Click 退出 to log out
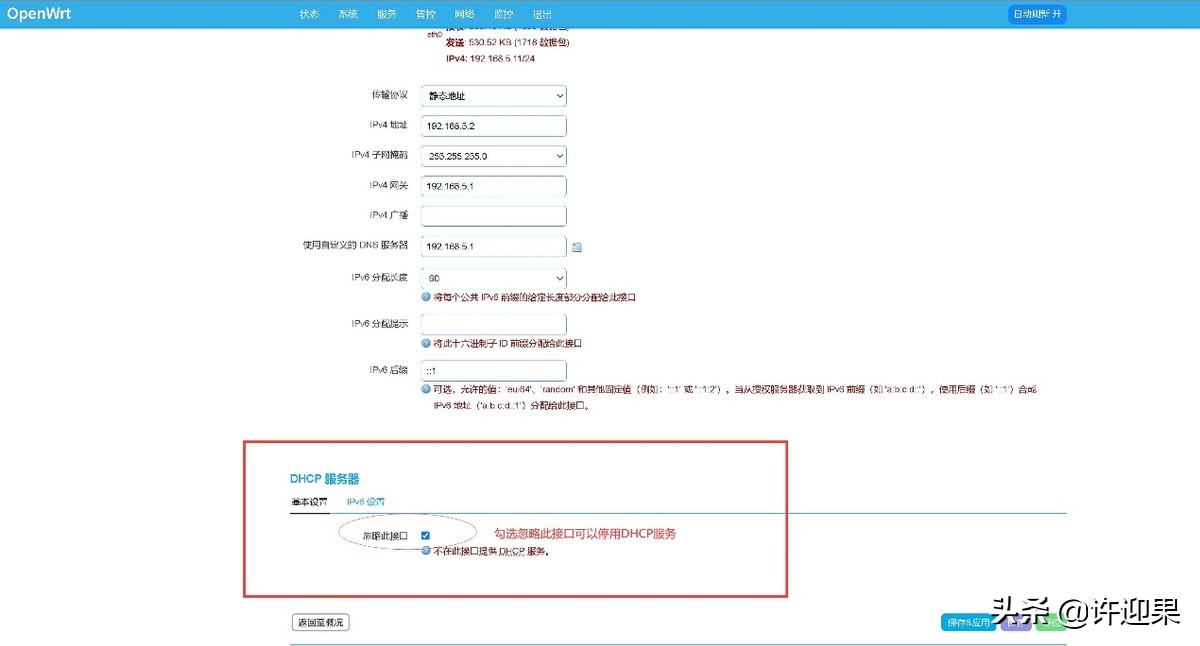 click(541, 13)
